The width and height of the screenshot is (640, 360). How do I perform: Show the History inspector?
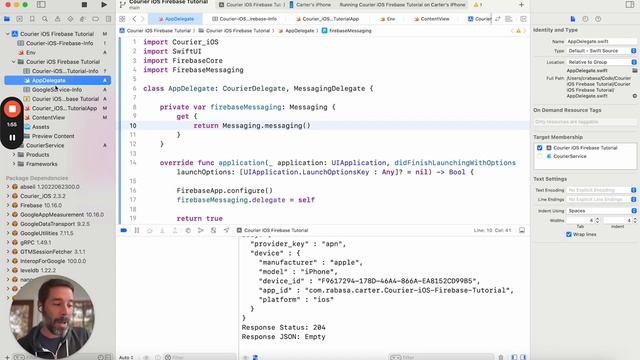coord(585,19)
